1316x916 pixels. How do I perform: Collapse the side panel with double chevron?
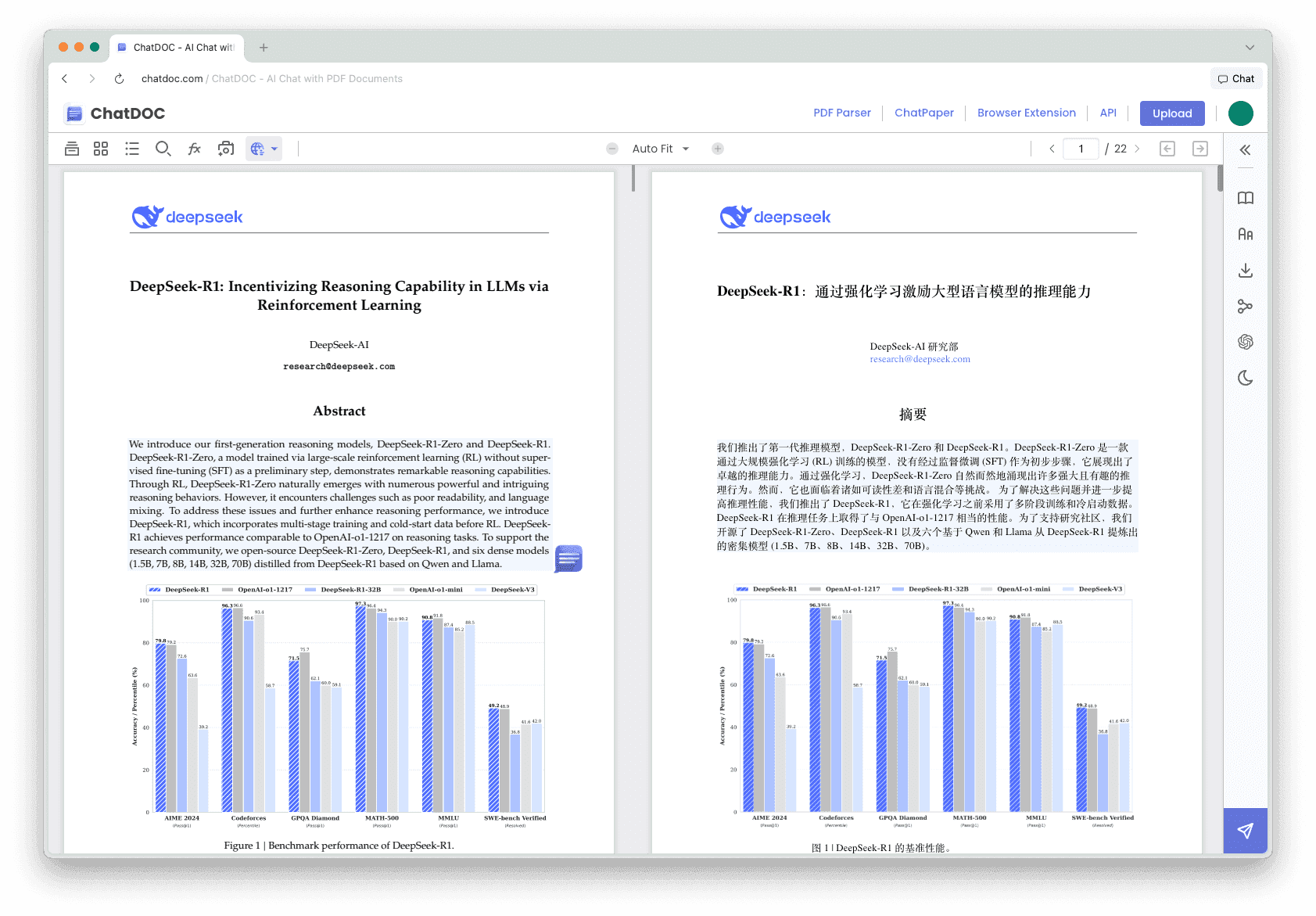(x=1246, y=149)
